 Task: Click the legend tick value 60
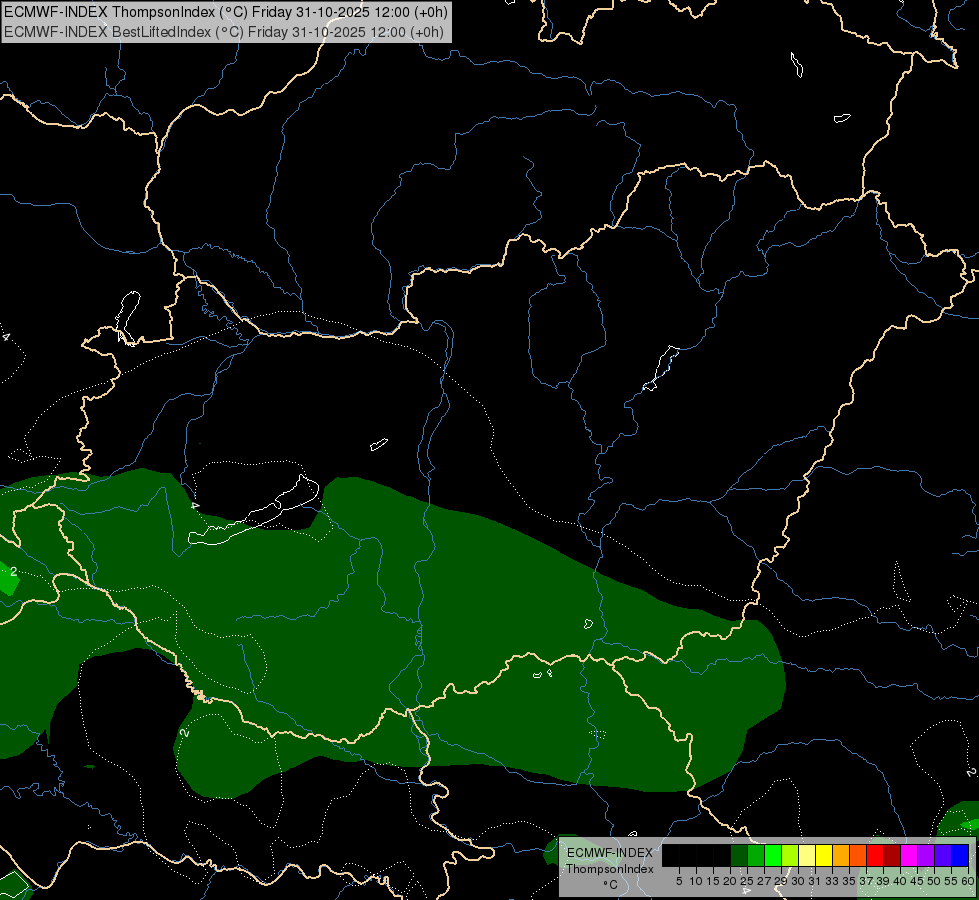coord(968,881)
